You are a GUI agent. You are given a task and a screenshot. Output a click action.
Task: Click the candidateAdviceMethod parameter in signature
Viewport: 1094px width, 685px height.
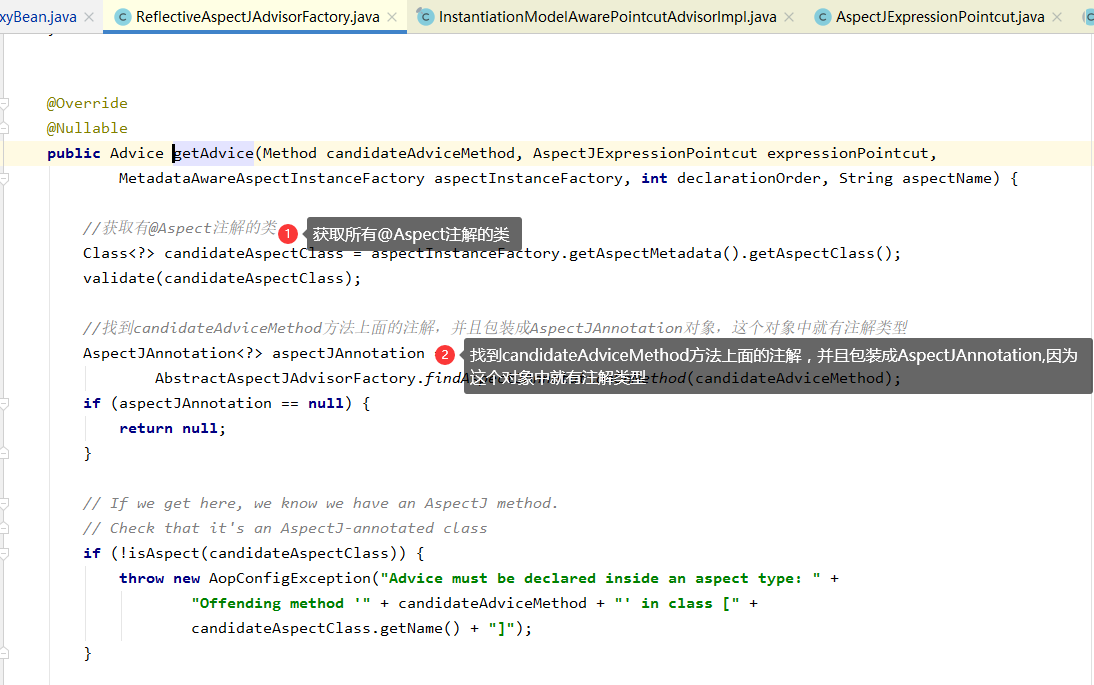point(421,153)
